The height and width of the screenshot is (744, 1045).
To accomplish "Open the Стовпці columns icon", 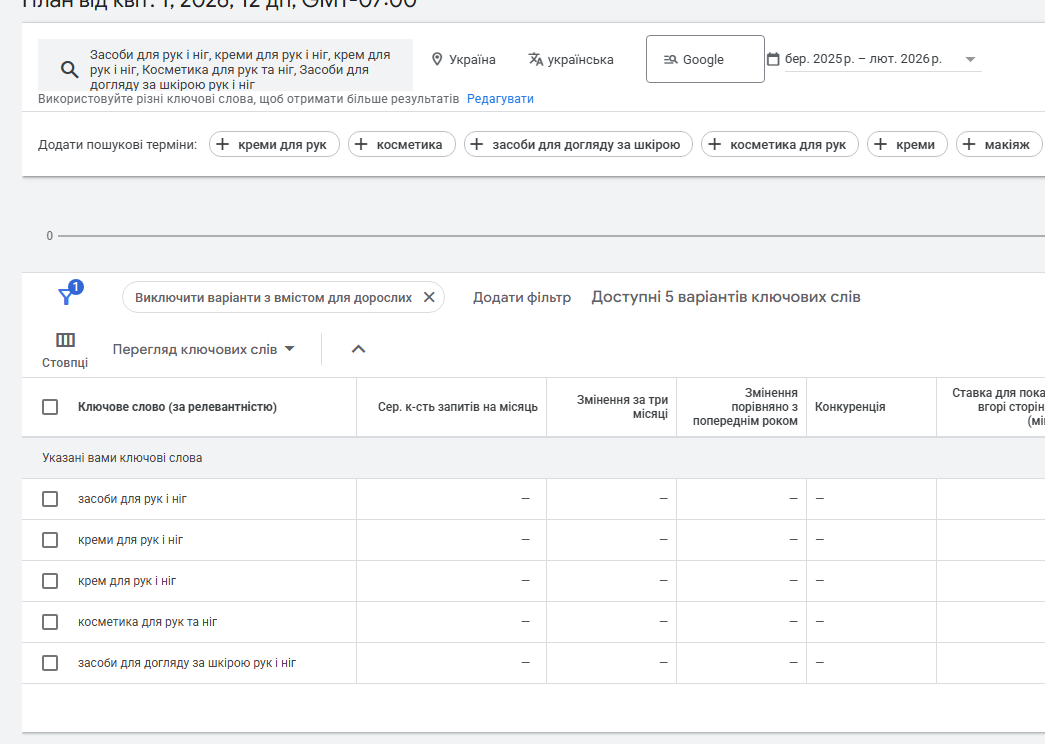I will click(65, 340).
